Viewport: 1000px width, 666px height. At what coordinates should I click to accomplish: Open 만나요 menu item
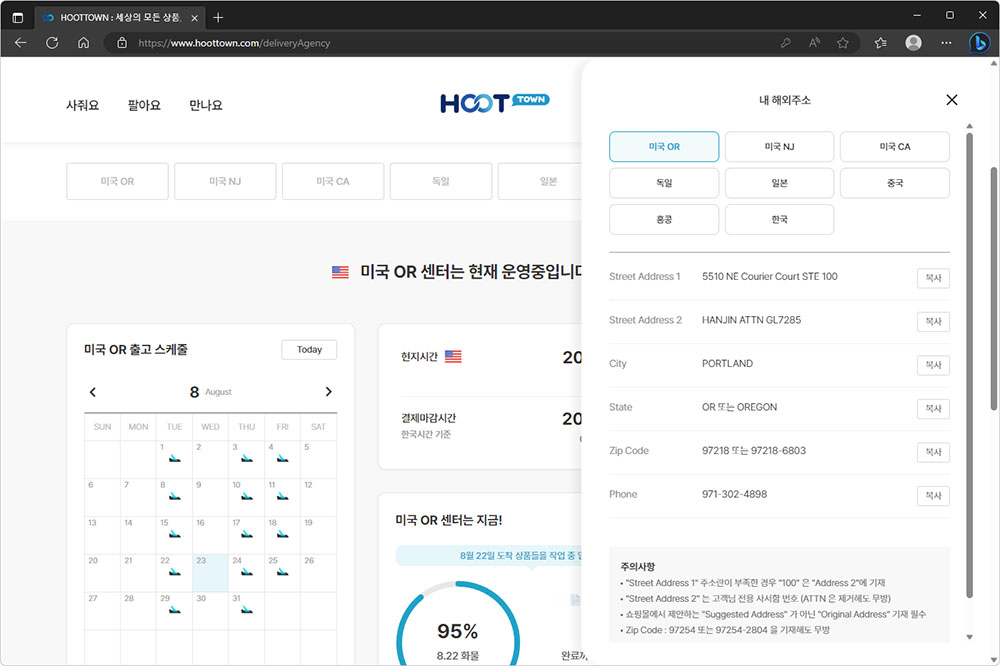coord(205,105)
